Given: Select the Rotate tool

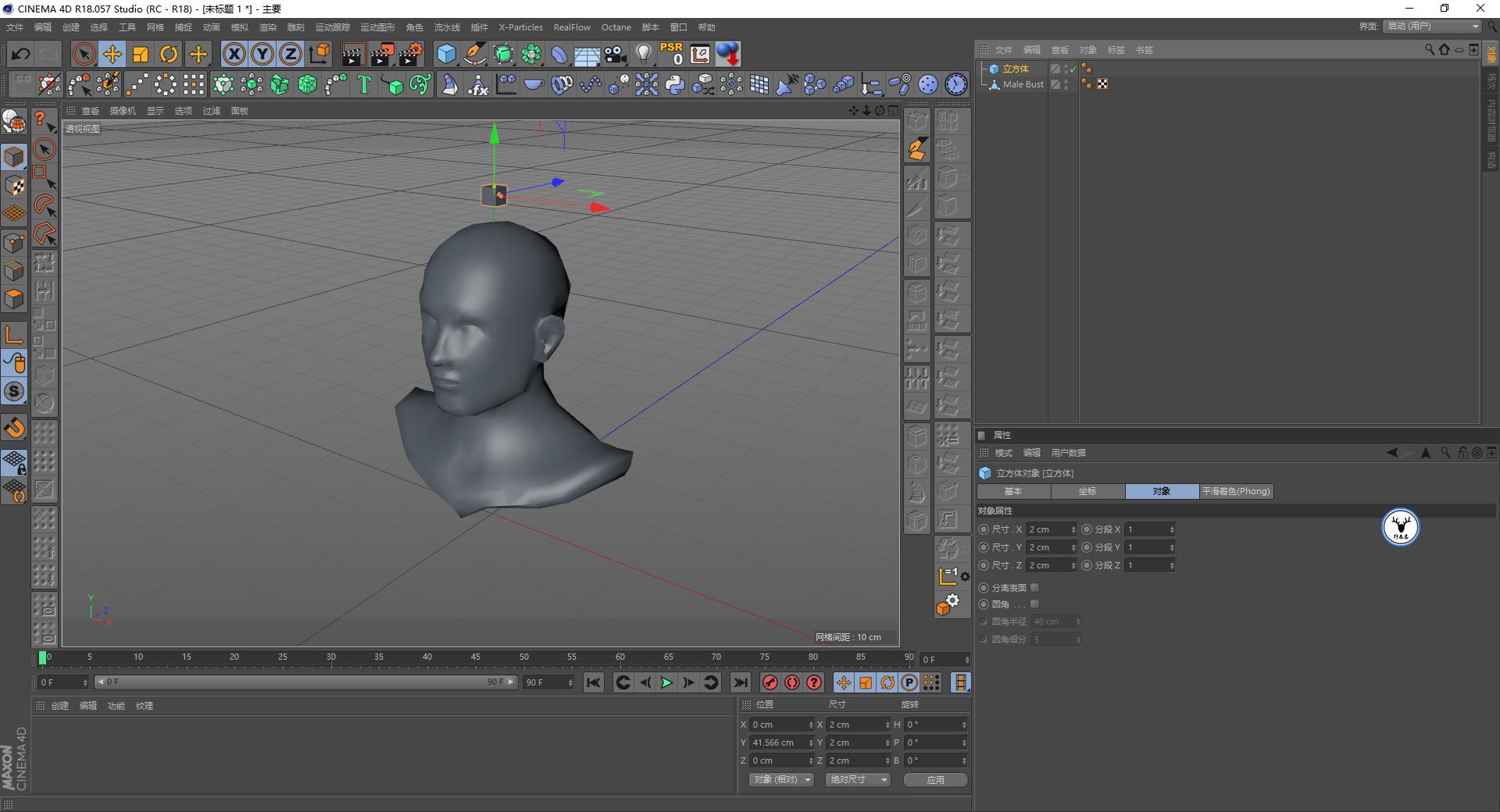Looking at the screenshot, I should click(x=169, y=54).
